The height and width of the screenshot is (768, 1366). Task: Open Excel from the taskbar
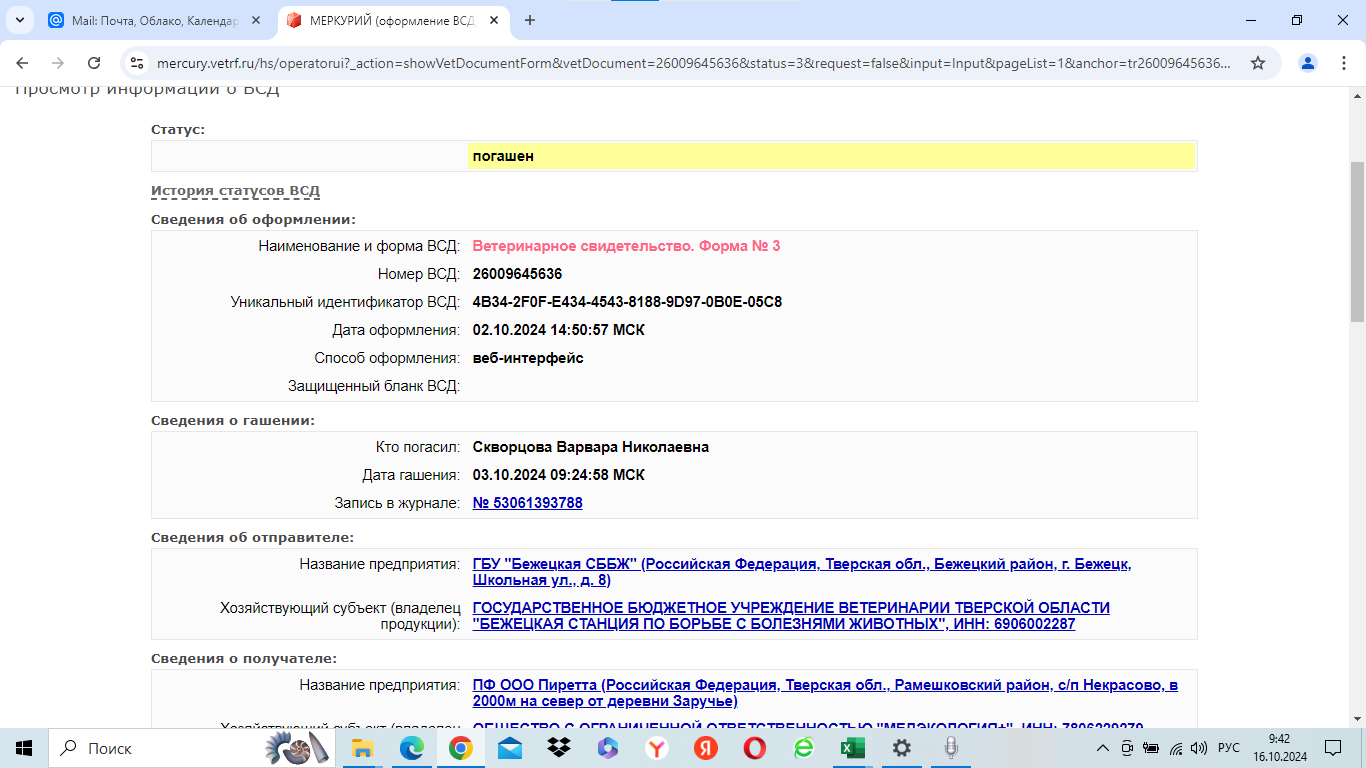(x=853, y=748)
